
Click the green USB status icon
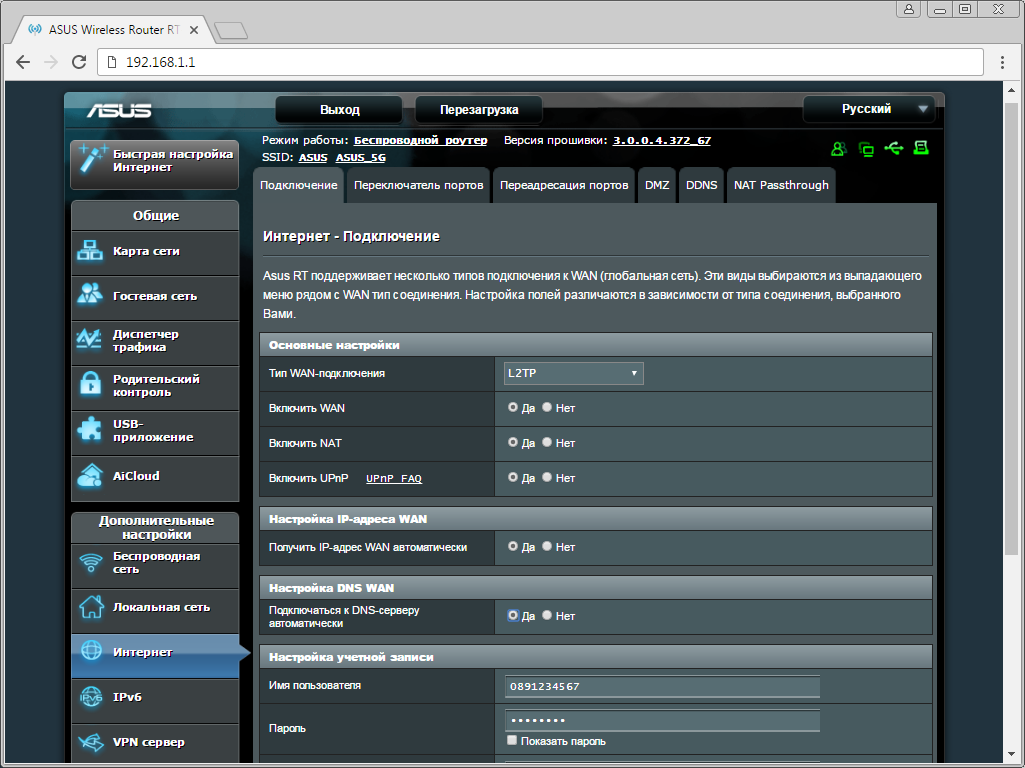pos(894,148)
